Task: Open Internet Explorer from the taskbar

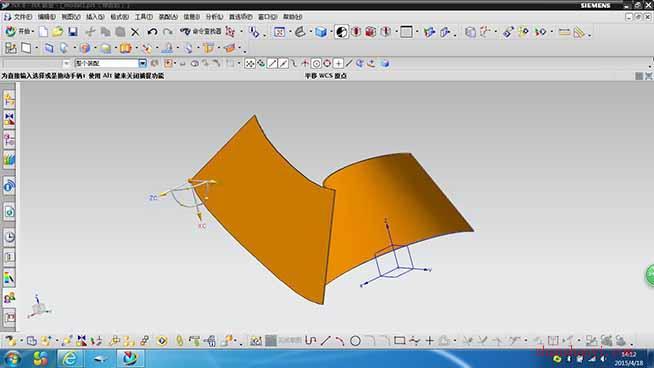Action: pyautogui.click(x=70, y=358)
